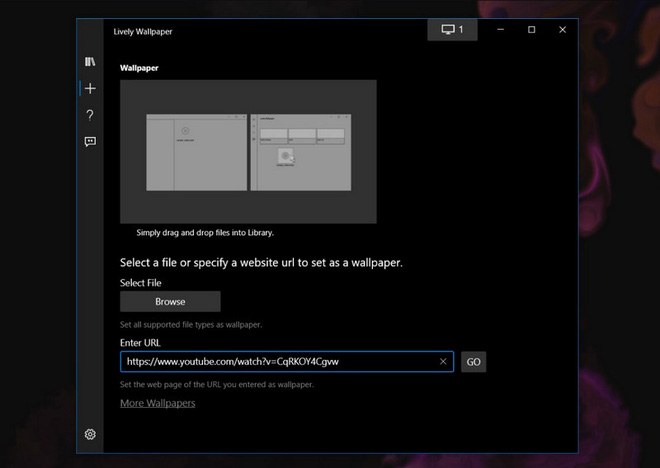The height and width of the screenshot is (468, 660).
Task: Minimize the Lively Wallpaper window
Action: click(500, 29)
